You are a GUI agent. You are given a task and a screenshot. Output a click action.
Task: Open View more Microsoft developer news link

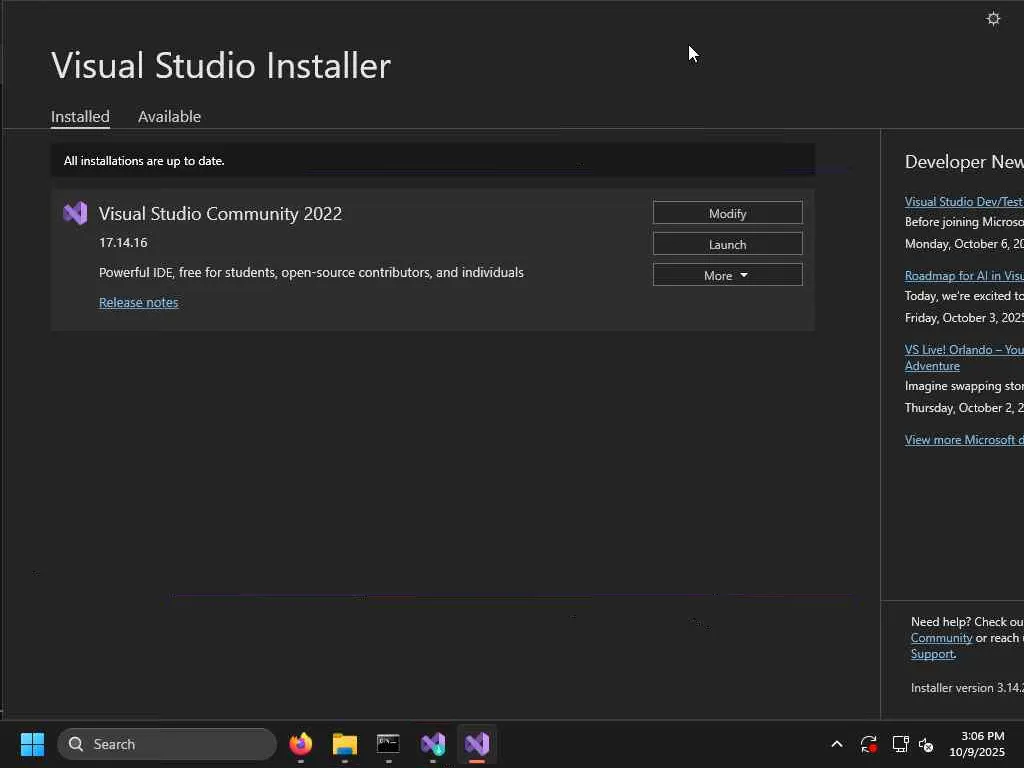pos(964,440)
